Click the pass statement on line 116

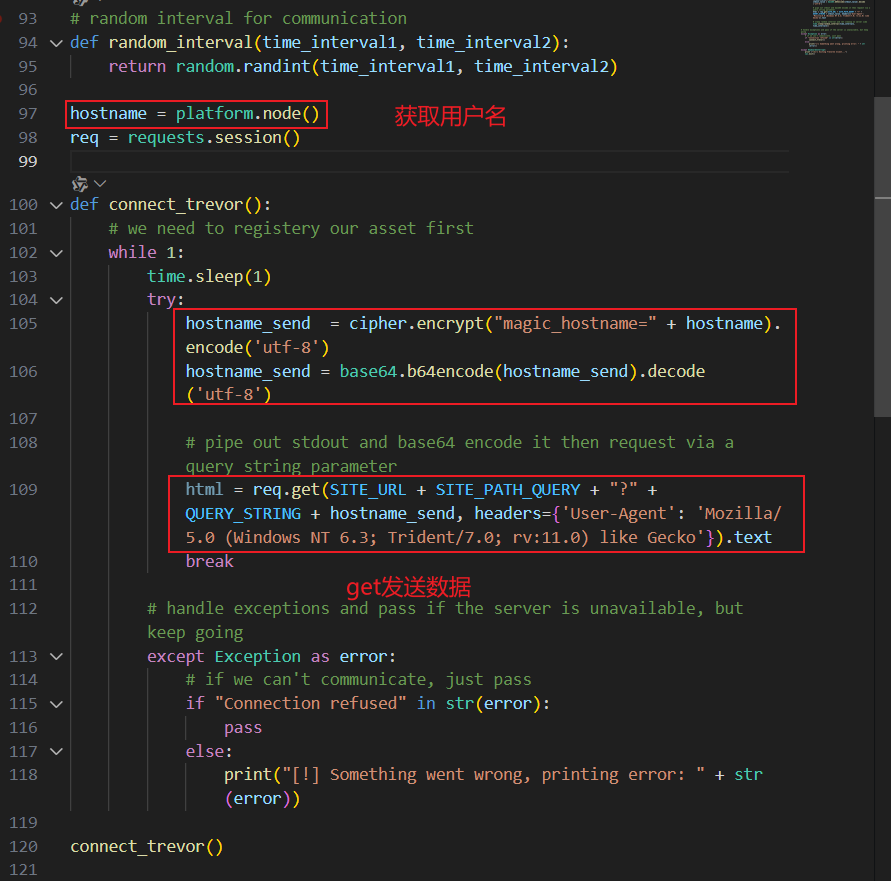tap(243, 728)
